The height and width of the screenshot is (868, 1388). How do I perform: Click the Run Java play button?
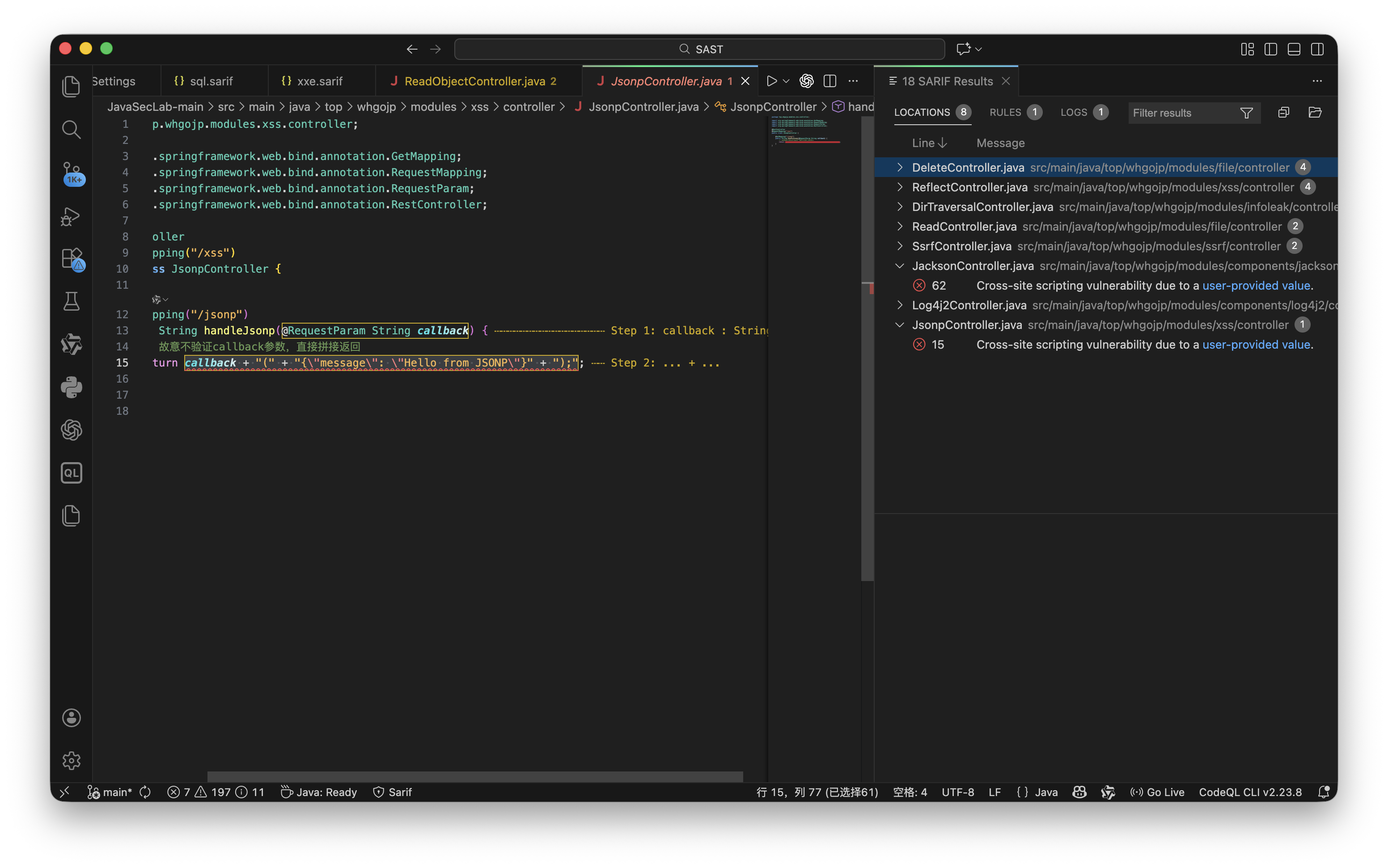pos(771,81)
